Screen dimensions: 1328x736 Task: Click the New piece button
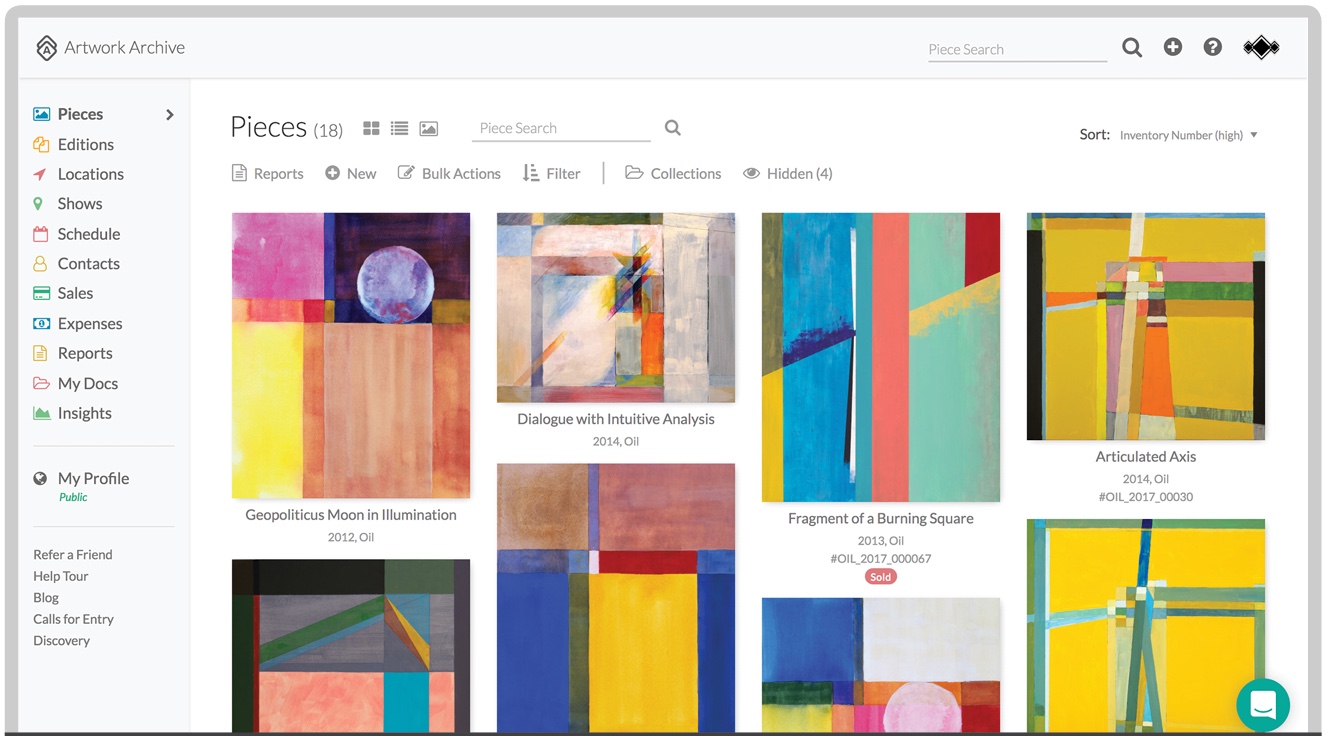coord(350,174)
